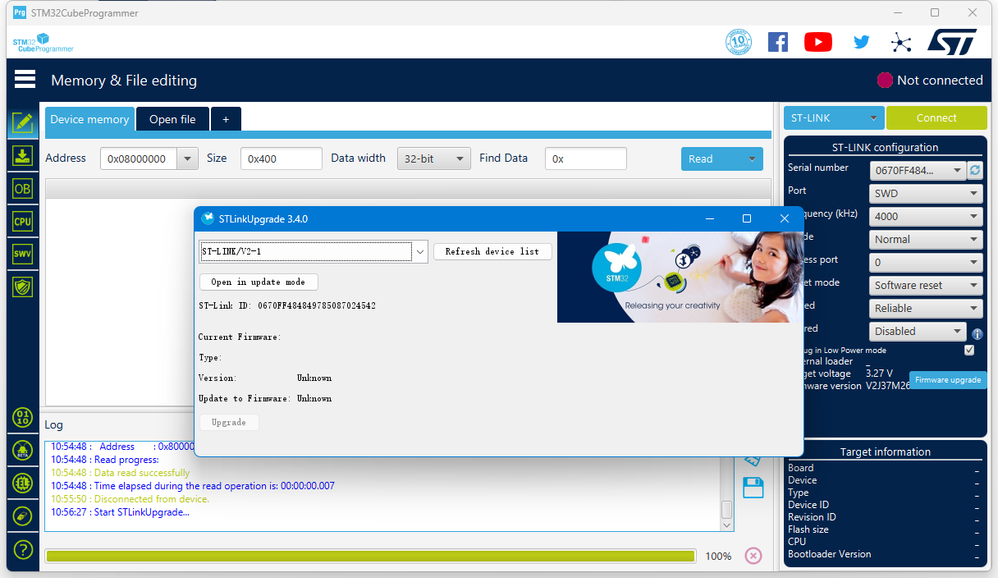Click the 'Disconnected from device.' log line
Viewport: 998px width, 578px height.
130,498
